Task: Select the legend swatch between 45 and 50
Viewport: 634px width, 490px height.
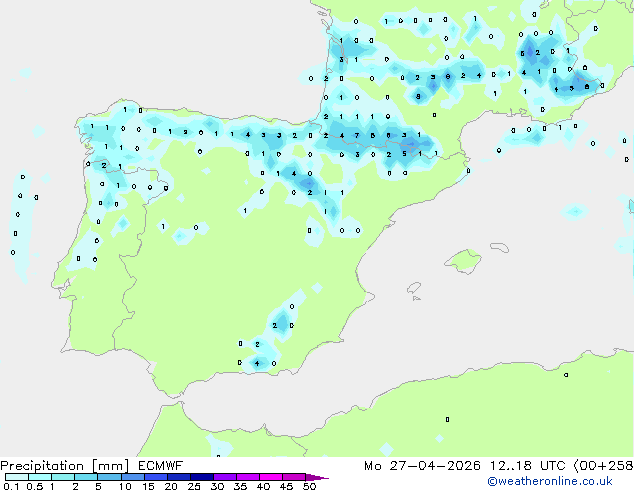Action: (x=294, y=477)
